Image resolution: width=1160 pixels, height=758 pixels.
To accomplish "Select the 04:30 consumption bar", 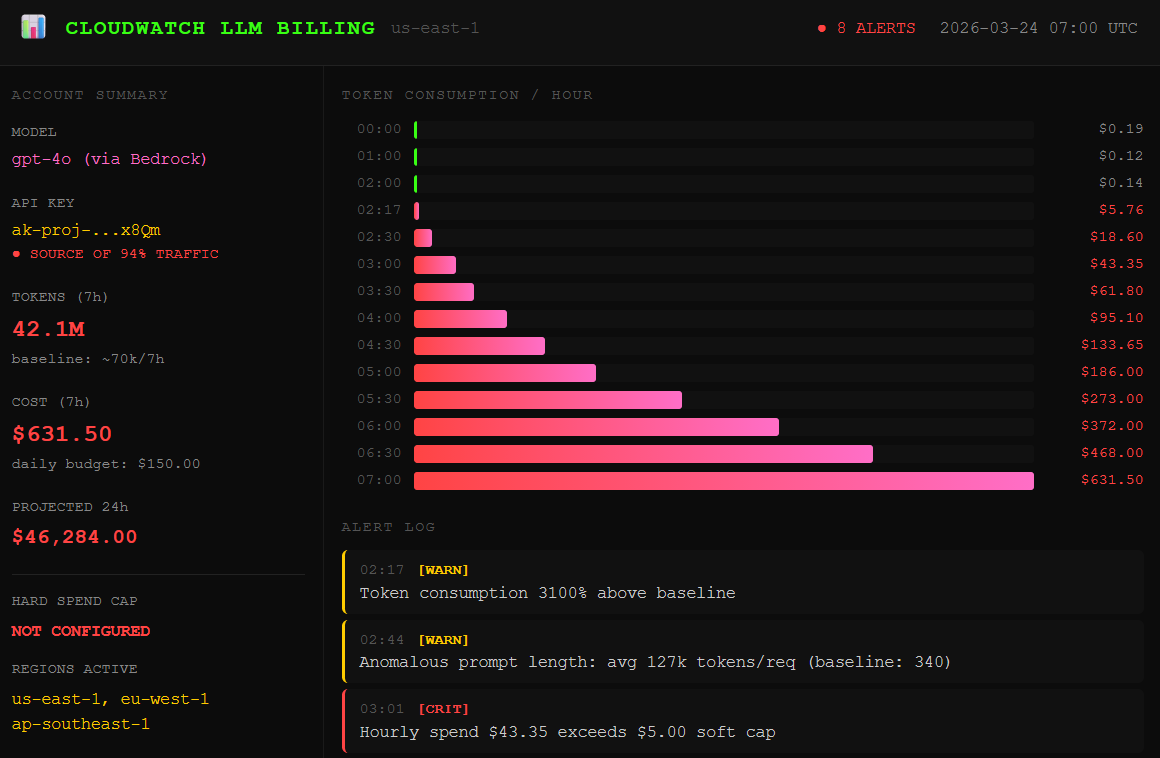I will click(479, 346).
